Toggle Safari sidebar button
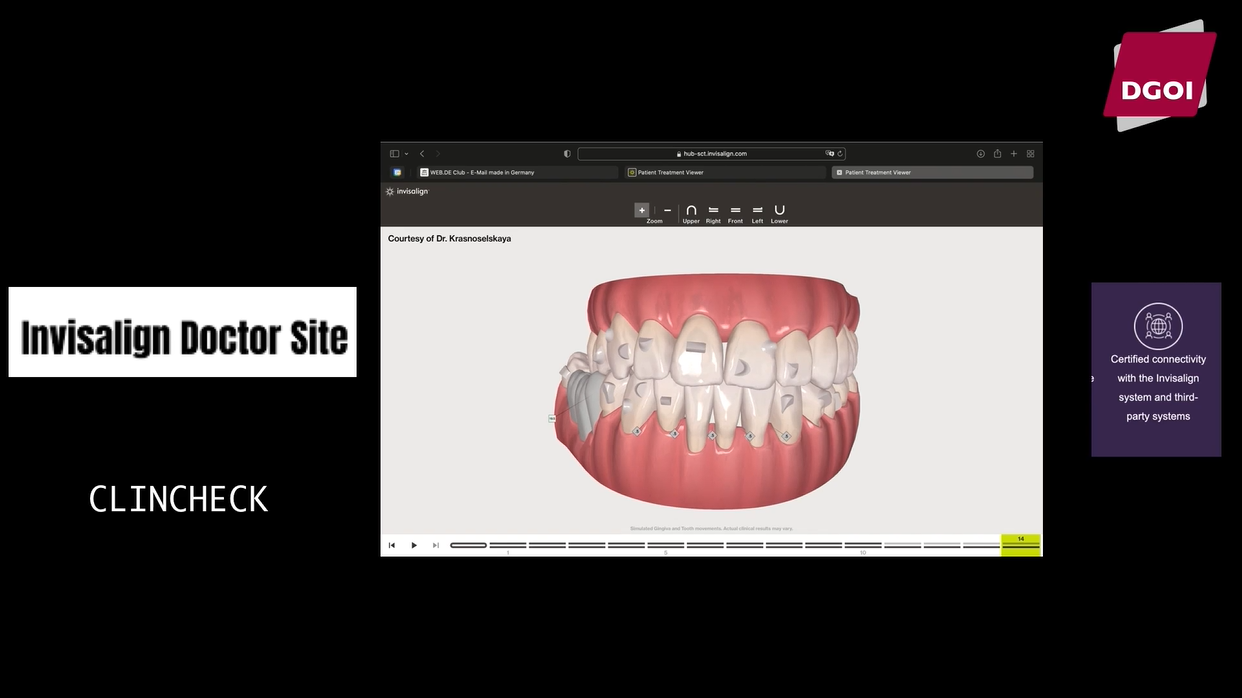The image size is (1242, 698). [x=394, y=154]
